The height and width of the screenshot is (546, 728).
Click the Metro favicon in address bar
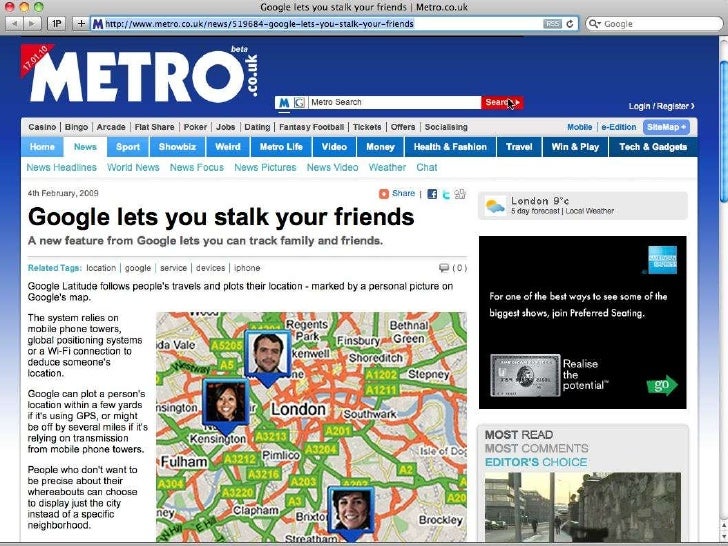click(x=98, y=24)
